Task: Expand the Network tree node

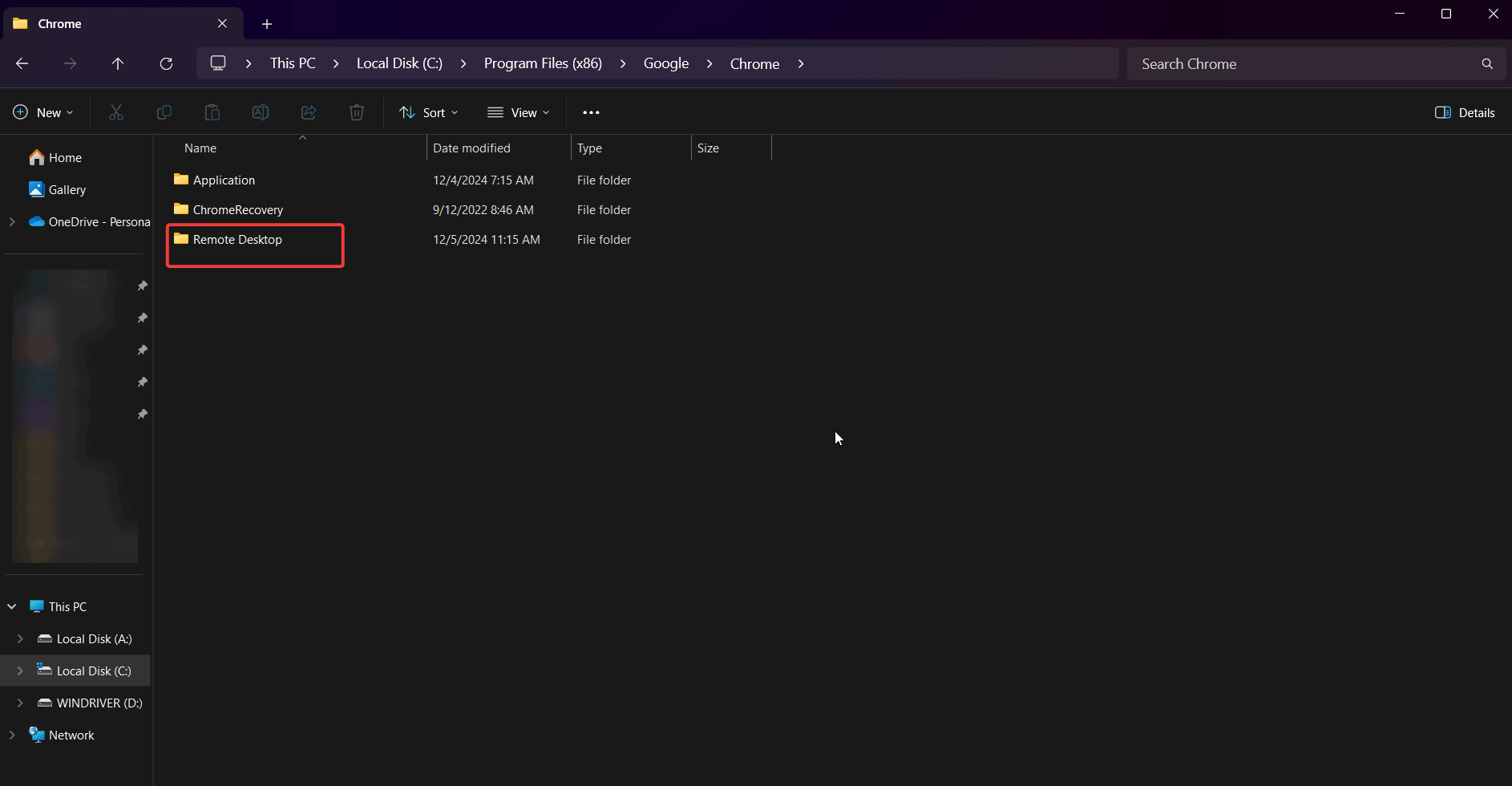Action: coord(12,735)
